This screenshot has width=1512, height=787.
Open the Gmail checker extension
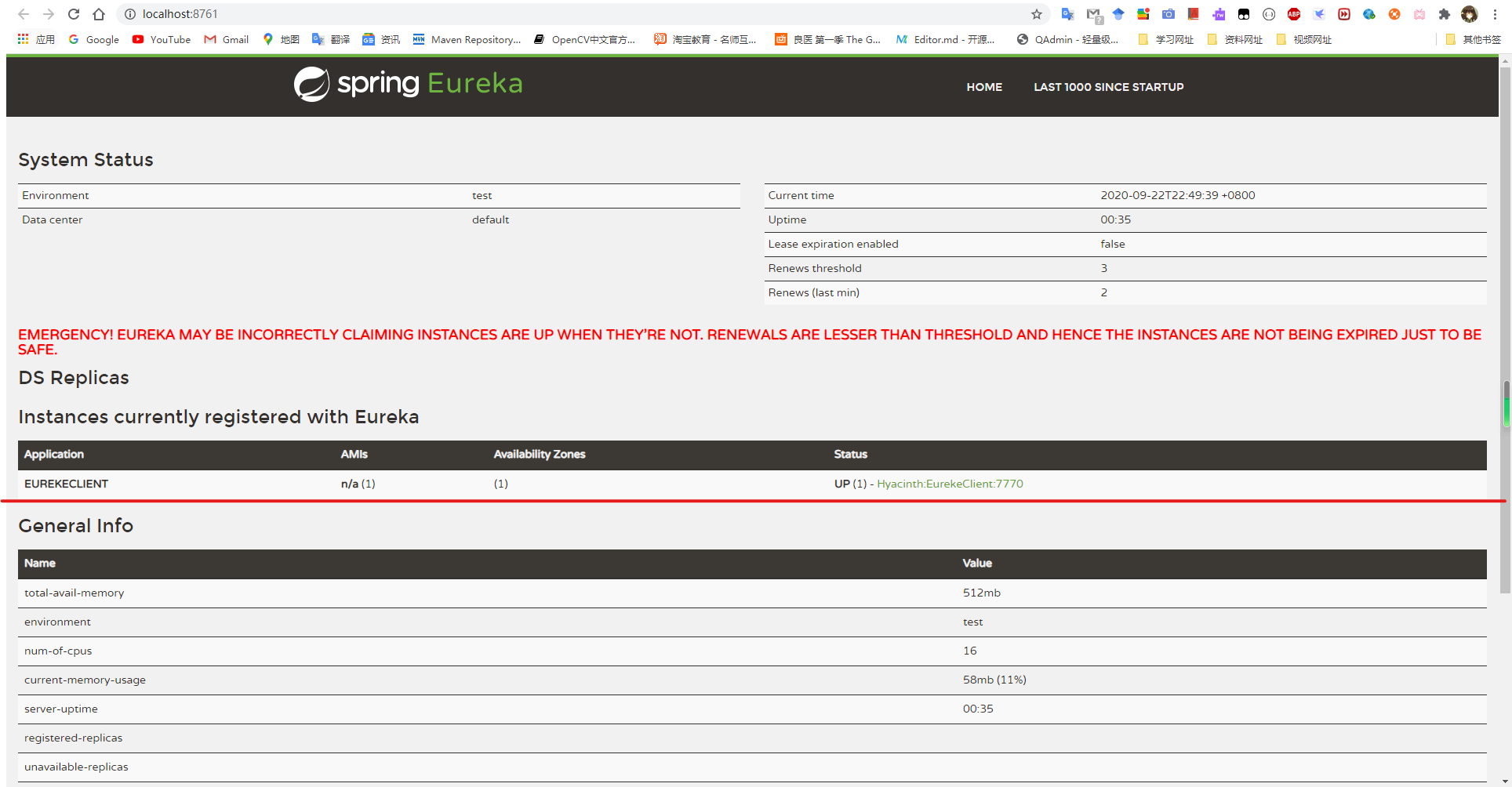(1093, 14)
